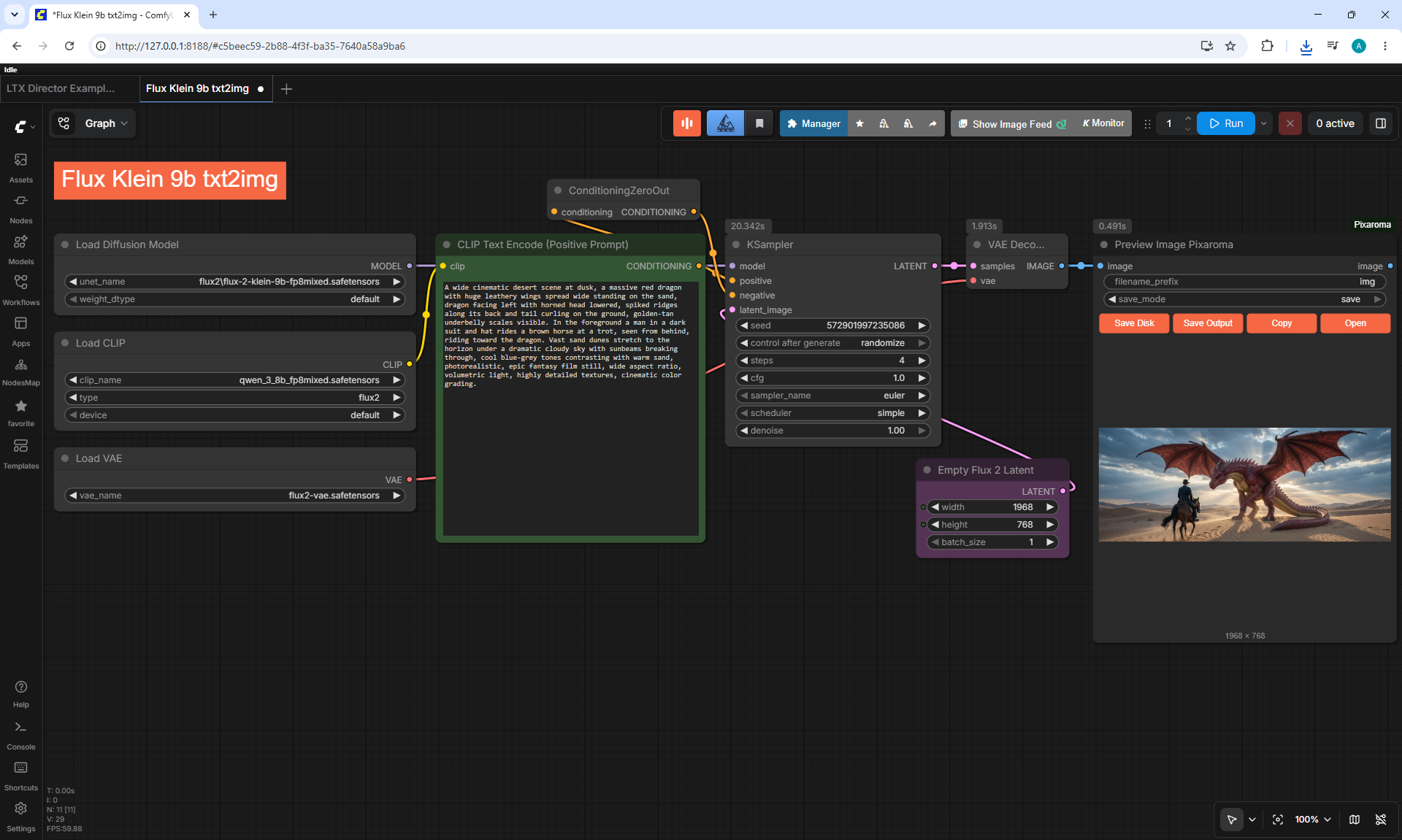Click the dragon preview image

point(1244,485)
